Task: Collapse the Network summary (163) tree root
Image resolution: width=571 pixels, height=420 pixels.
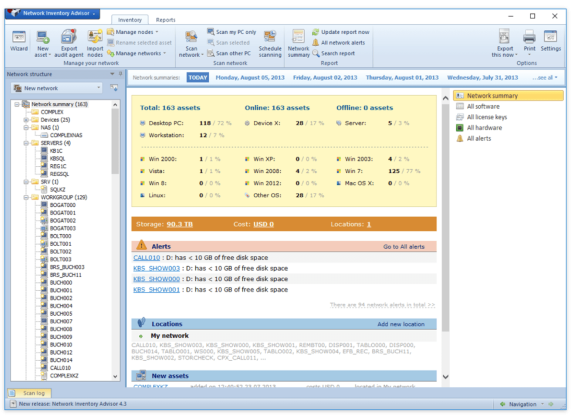Action: (17, 105)
